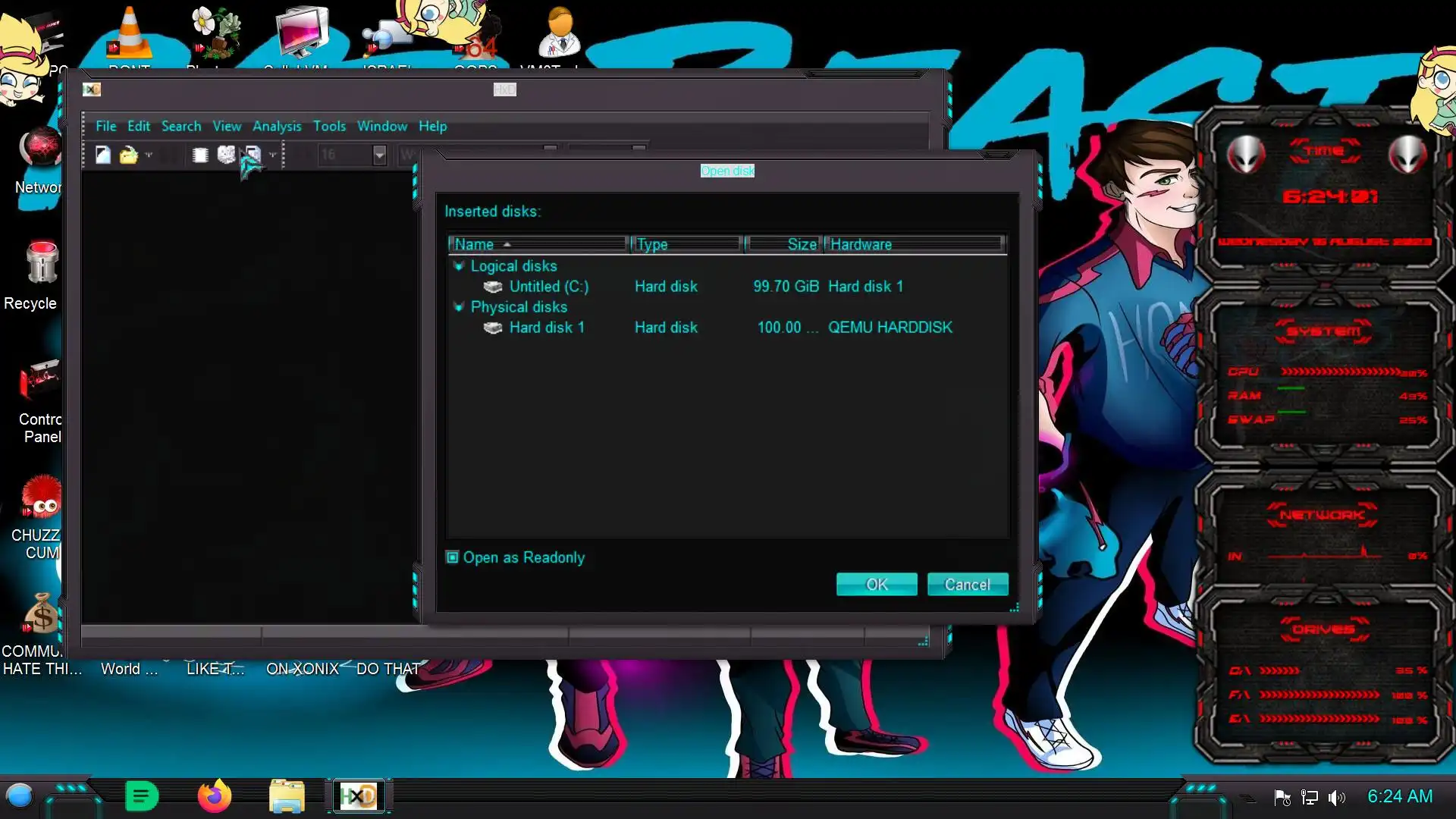The width and height of the screenshot is (1456, 819).
Task: Click the Open disk image icon
Action: point(253,155)
